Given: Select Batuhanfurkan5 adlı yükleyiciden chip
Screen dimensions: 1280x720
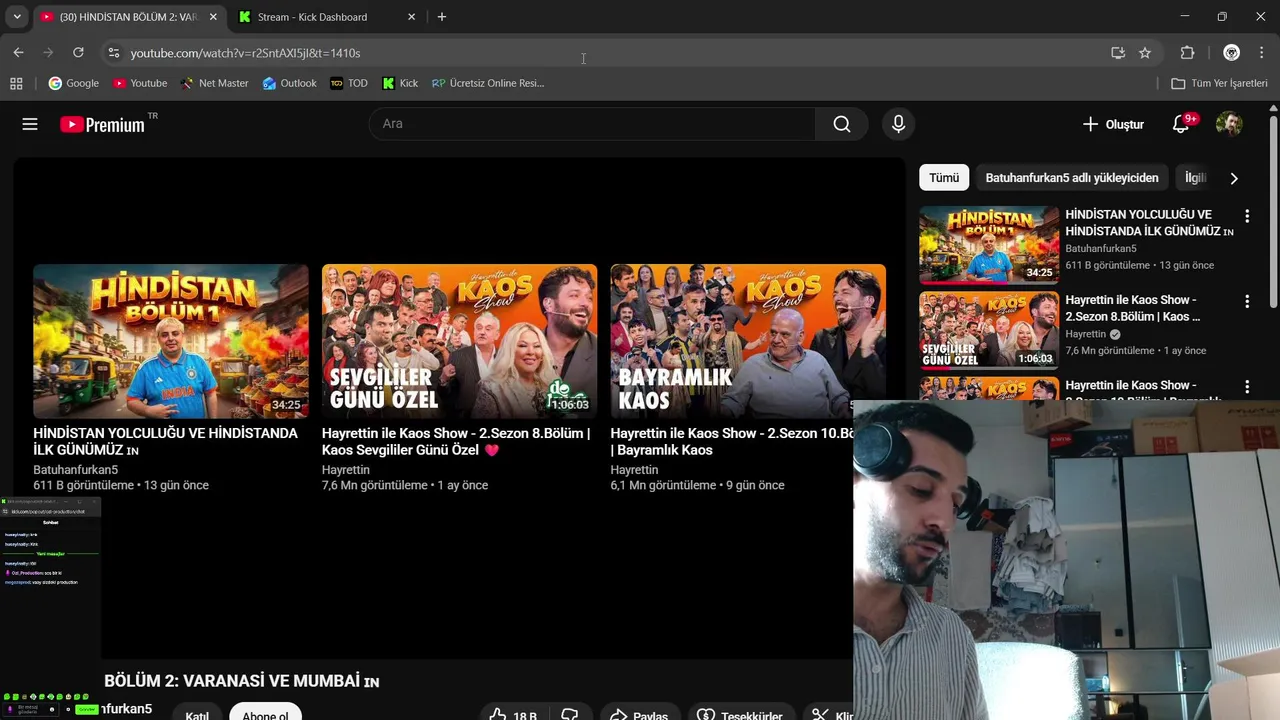Looking at the screenshot, I should [x=1072, y=178].
